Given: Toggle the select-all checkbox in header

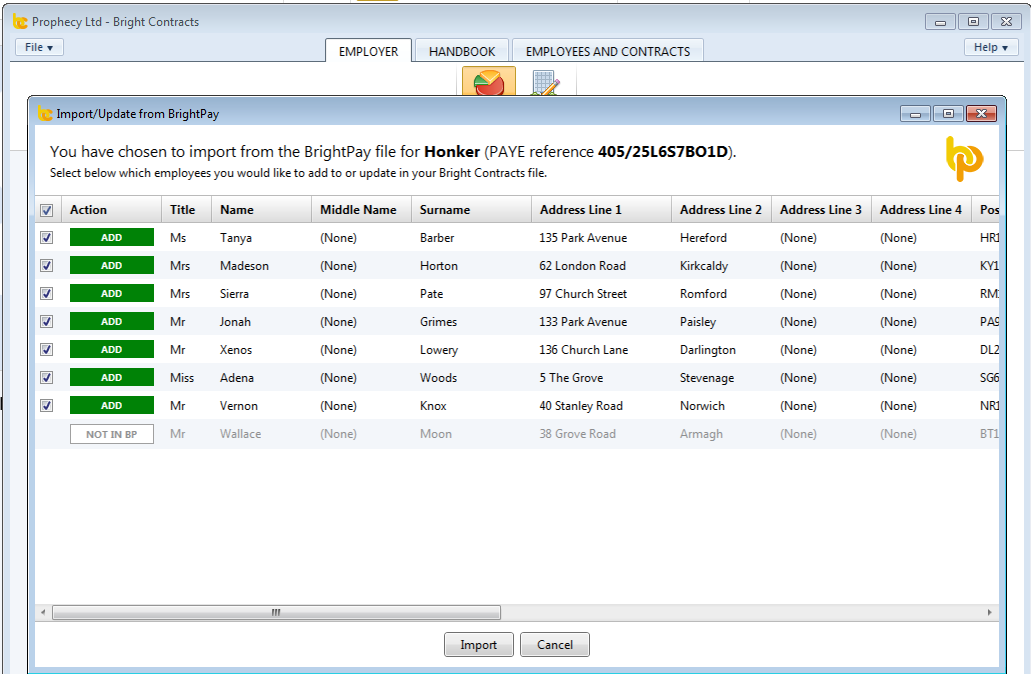Looking at the screenshot, I should (47, 210).
